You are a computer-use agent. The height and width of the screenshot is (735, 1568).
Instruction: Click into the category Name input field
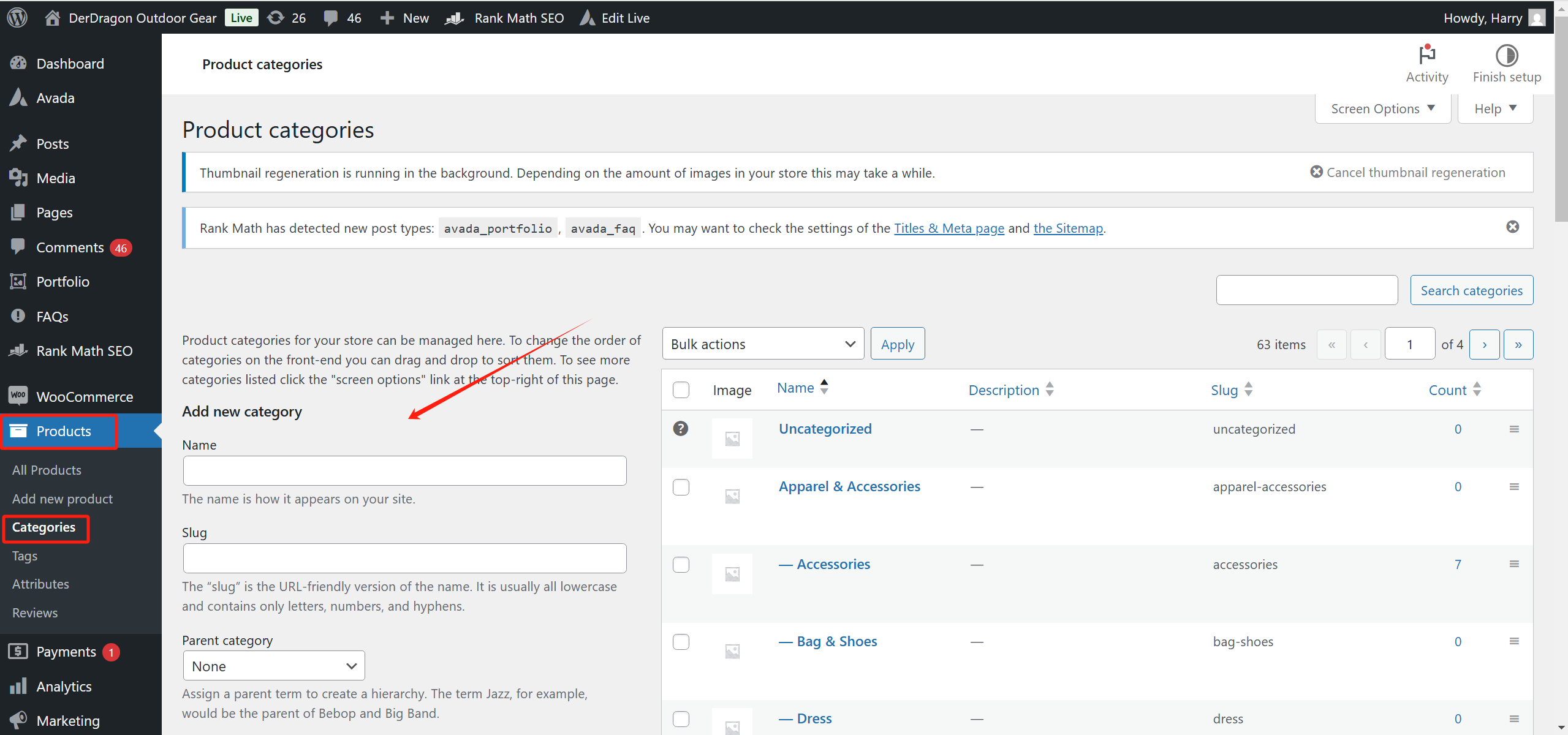pyautogui.click(x=404, y=471)
